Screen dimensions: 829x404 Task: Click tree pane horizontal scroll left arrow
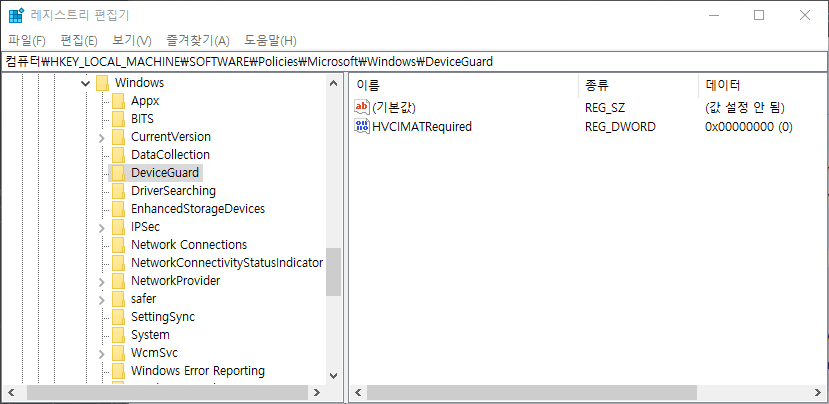[10, 392]
